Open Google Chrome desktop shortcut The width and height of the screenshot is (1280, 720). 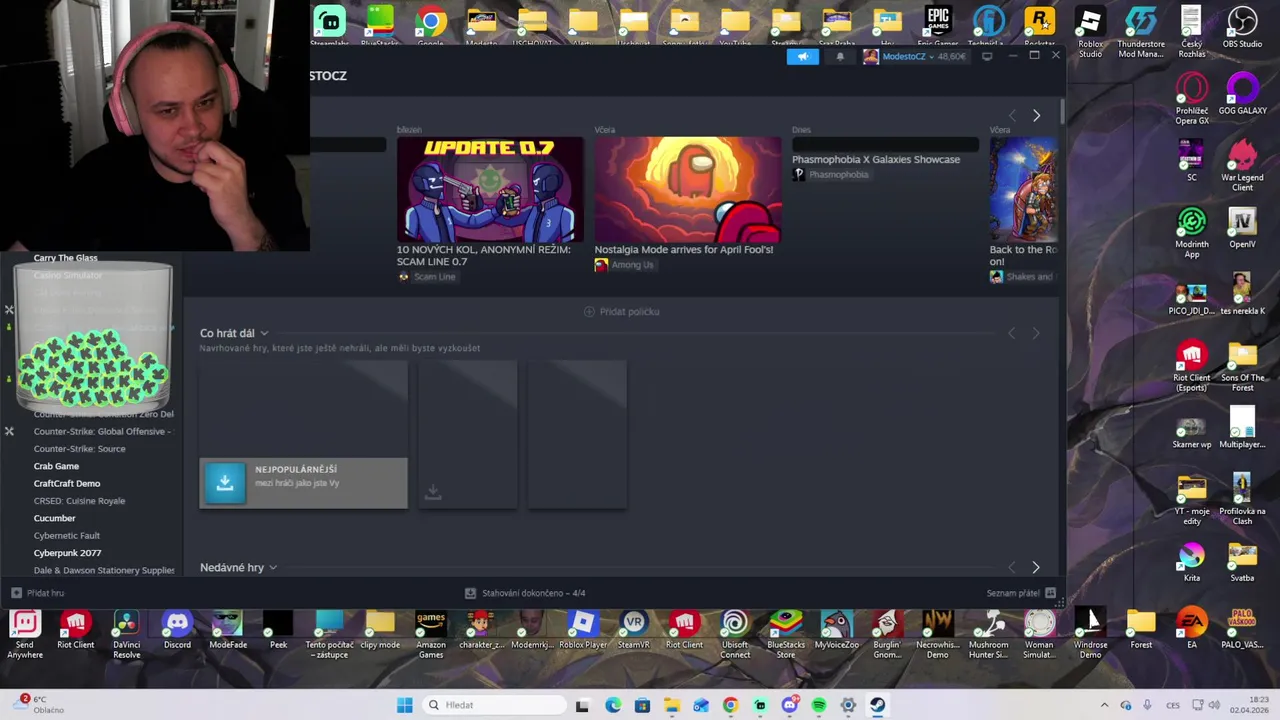tap(431, 26)
